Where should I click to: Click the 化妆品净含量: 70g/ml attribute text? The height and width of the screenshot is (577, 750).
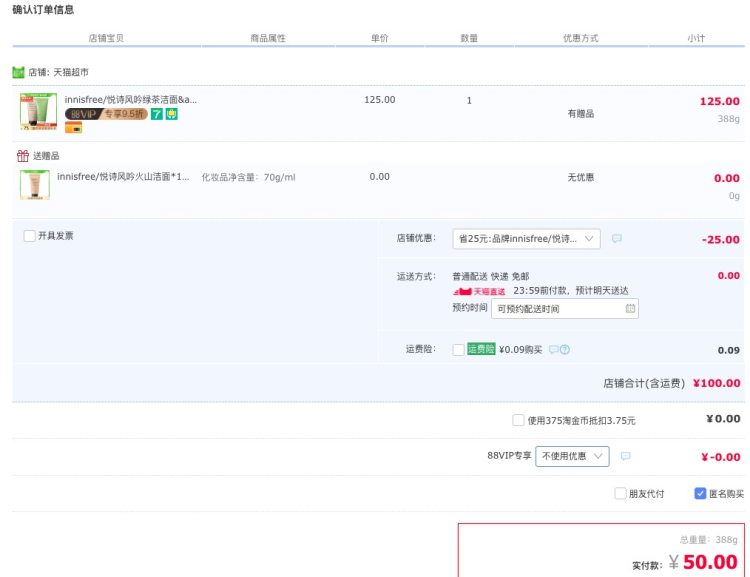pyautogui.click(x=248, y=178)
